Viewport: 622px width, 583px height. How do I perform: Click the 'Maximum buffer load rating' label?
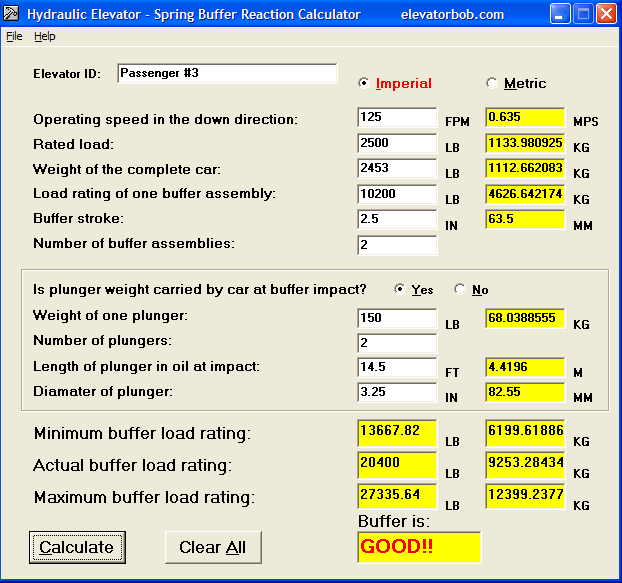point(144,497)
